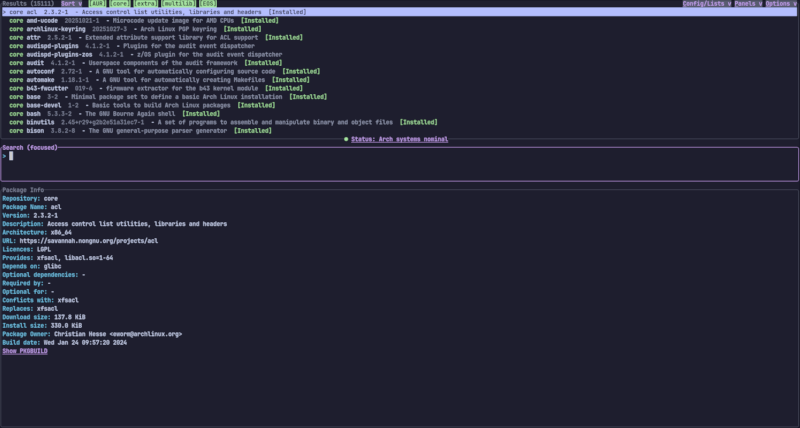Open the Options dropdown menu

[x=782, y=4]
